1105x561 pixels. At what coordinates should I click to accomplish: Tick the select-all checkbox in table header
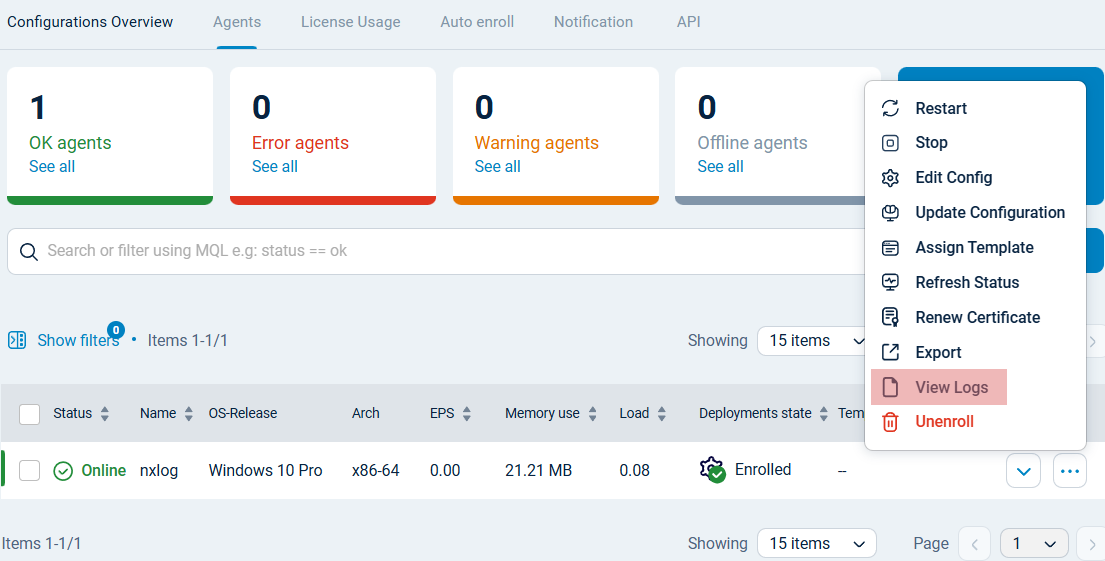tap(30, 414)
